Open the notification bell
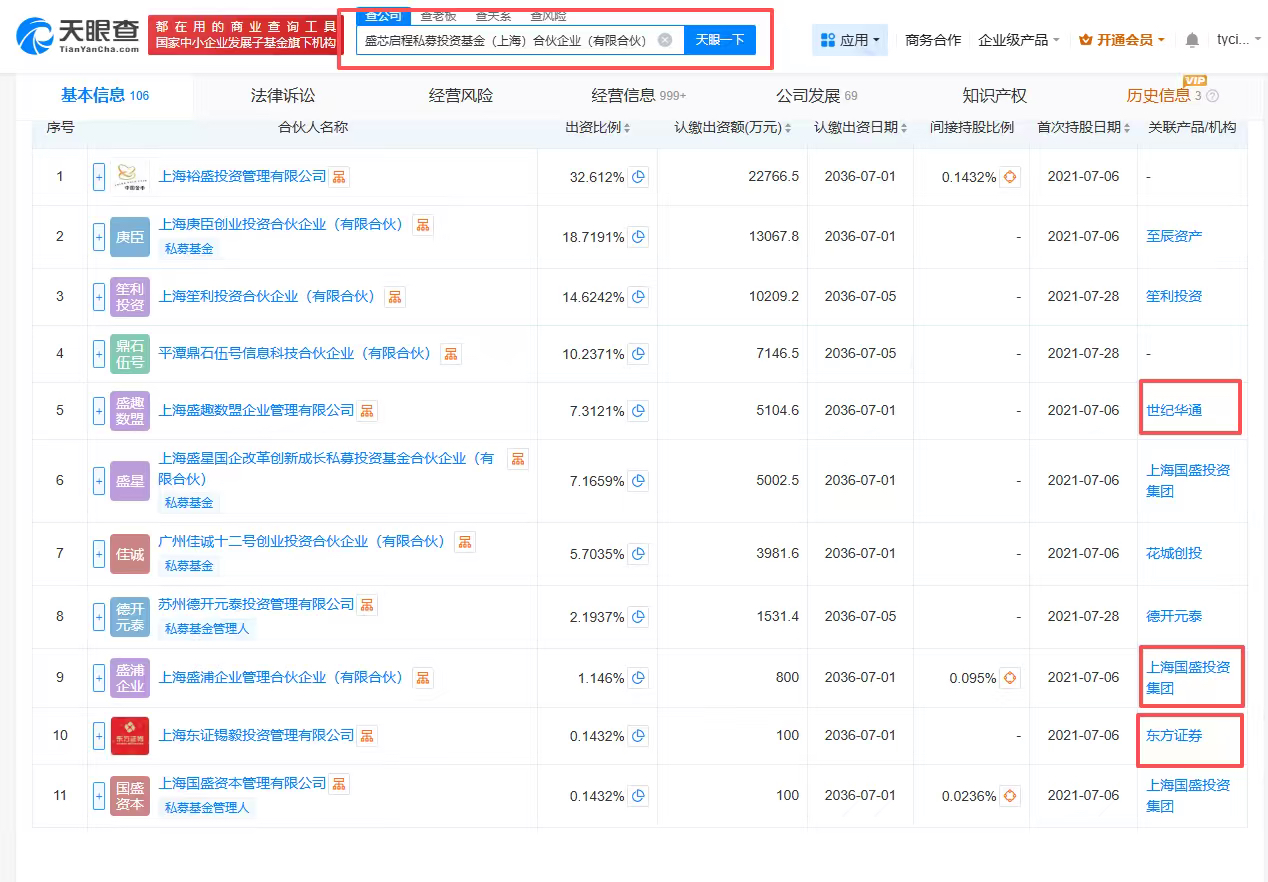The width and height of the screenshot is (1268, 882). (1192, 40)
